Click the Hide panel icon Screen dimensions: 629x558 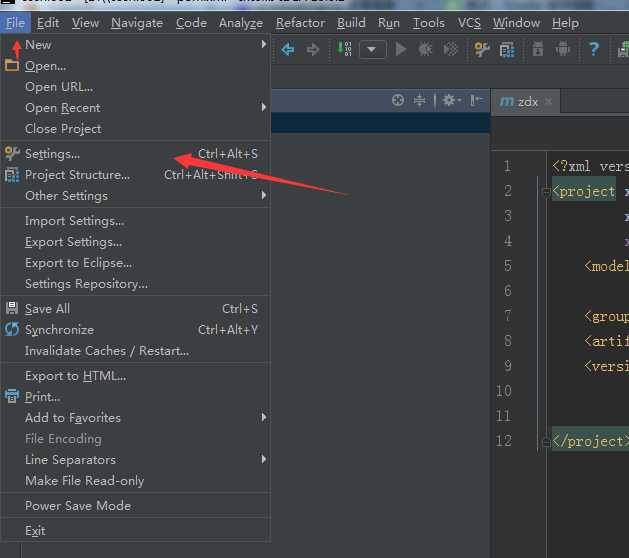(476, 100)
